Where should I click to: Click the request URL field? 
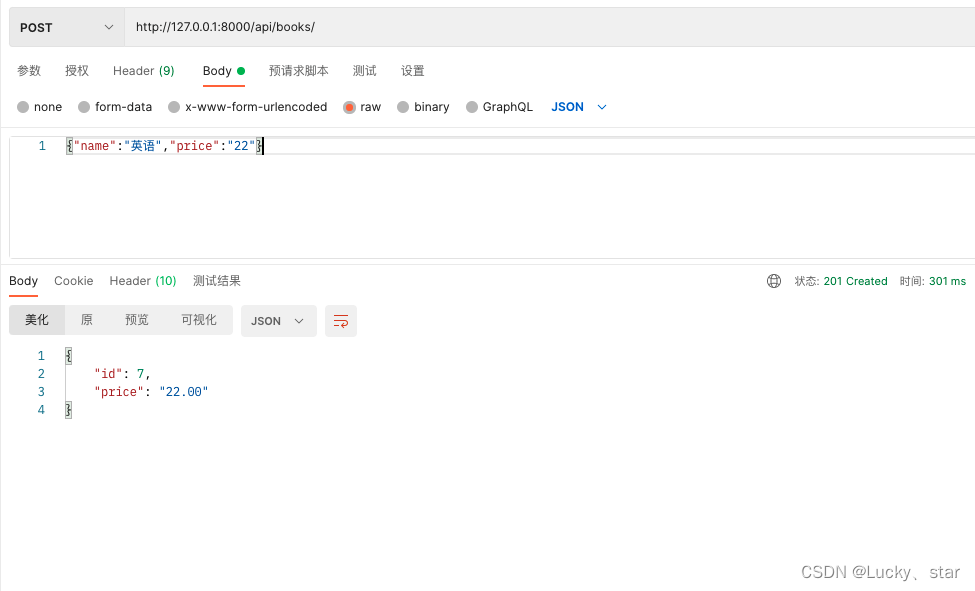(550, 27)
